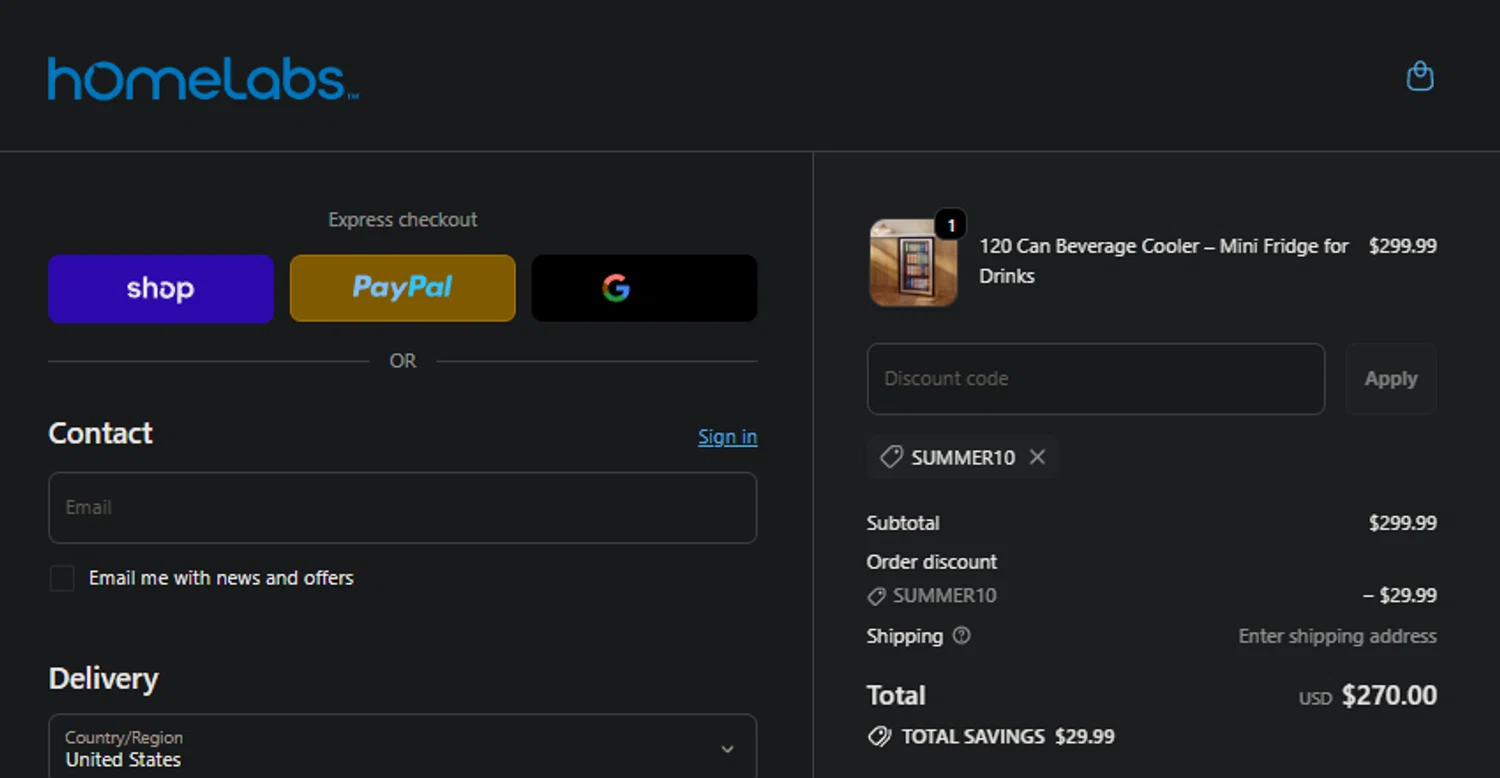
Task: Enable Email me with news and offers
Action: pos(62,578)
